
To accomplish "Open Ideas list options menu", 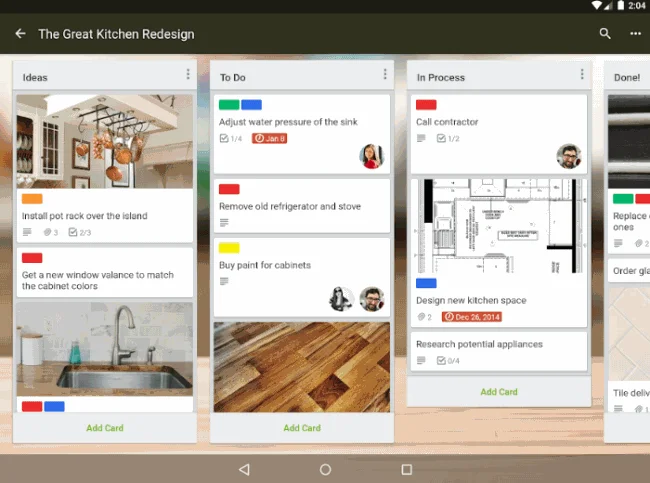I will click(x=188, y=74).
